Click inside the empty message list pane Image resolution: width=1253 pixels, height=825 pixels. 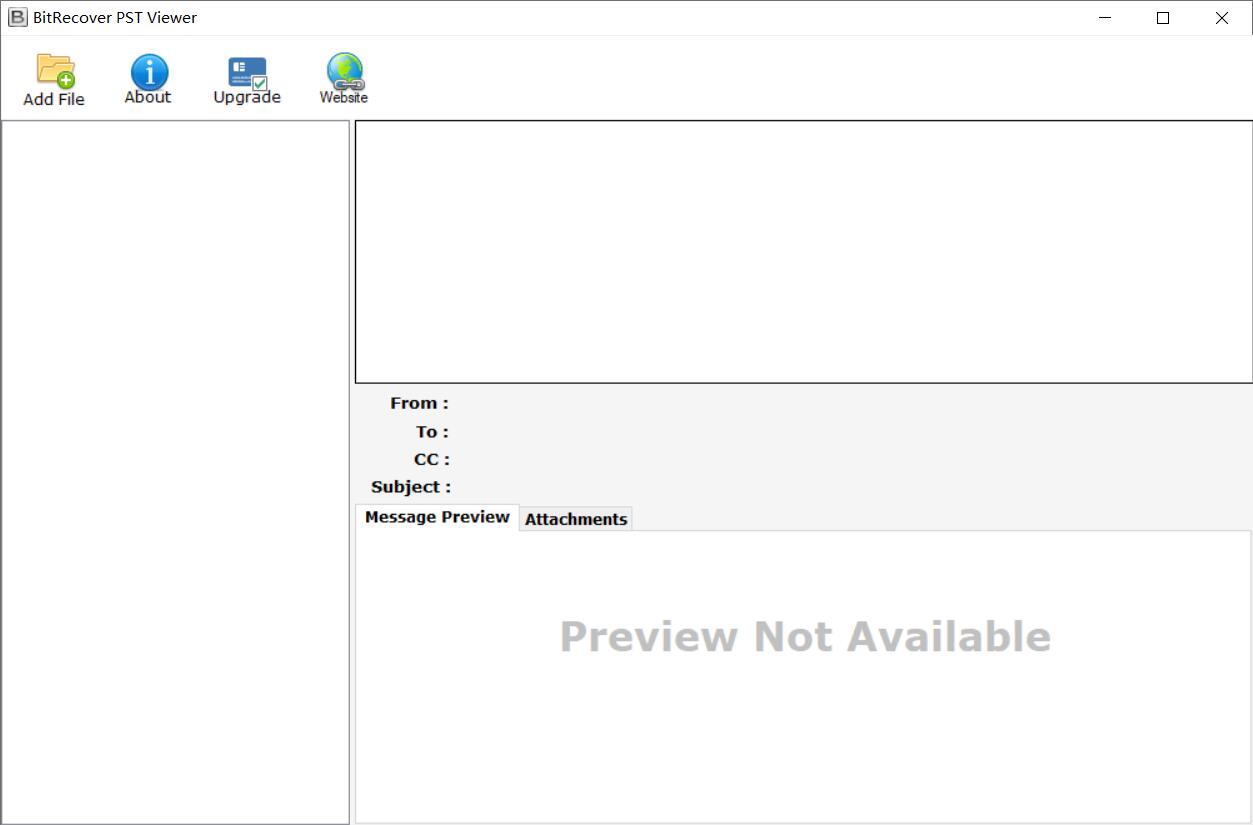804,252
